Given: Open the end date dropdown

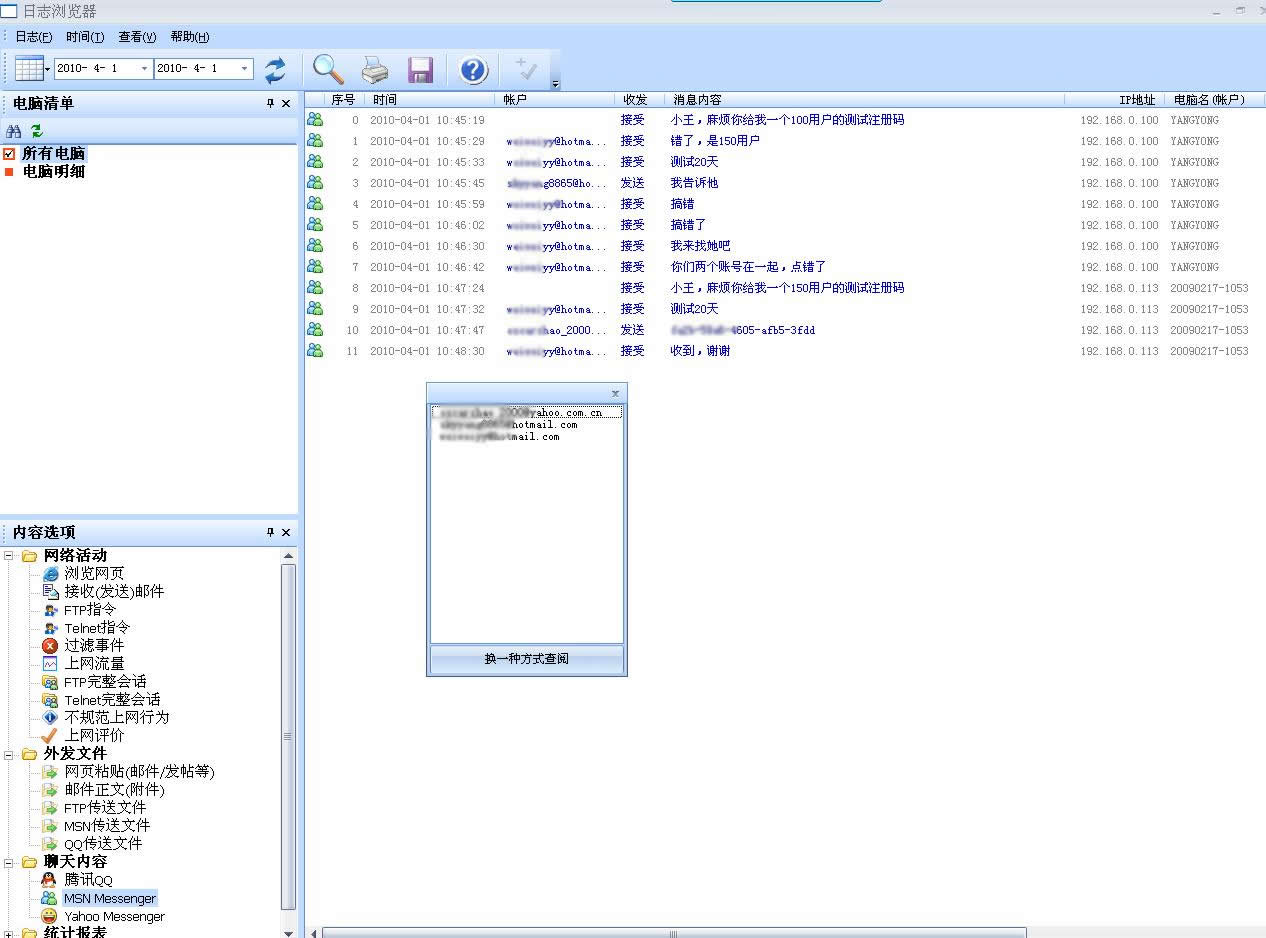Looking at the screenshot, I should (245, 69).
